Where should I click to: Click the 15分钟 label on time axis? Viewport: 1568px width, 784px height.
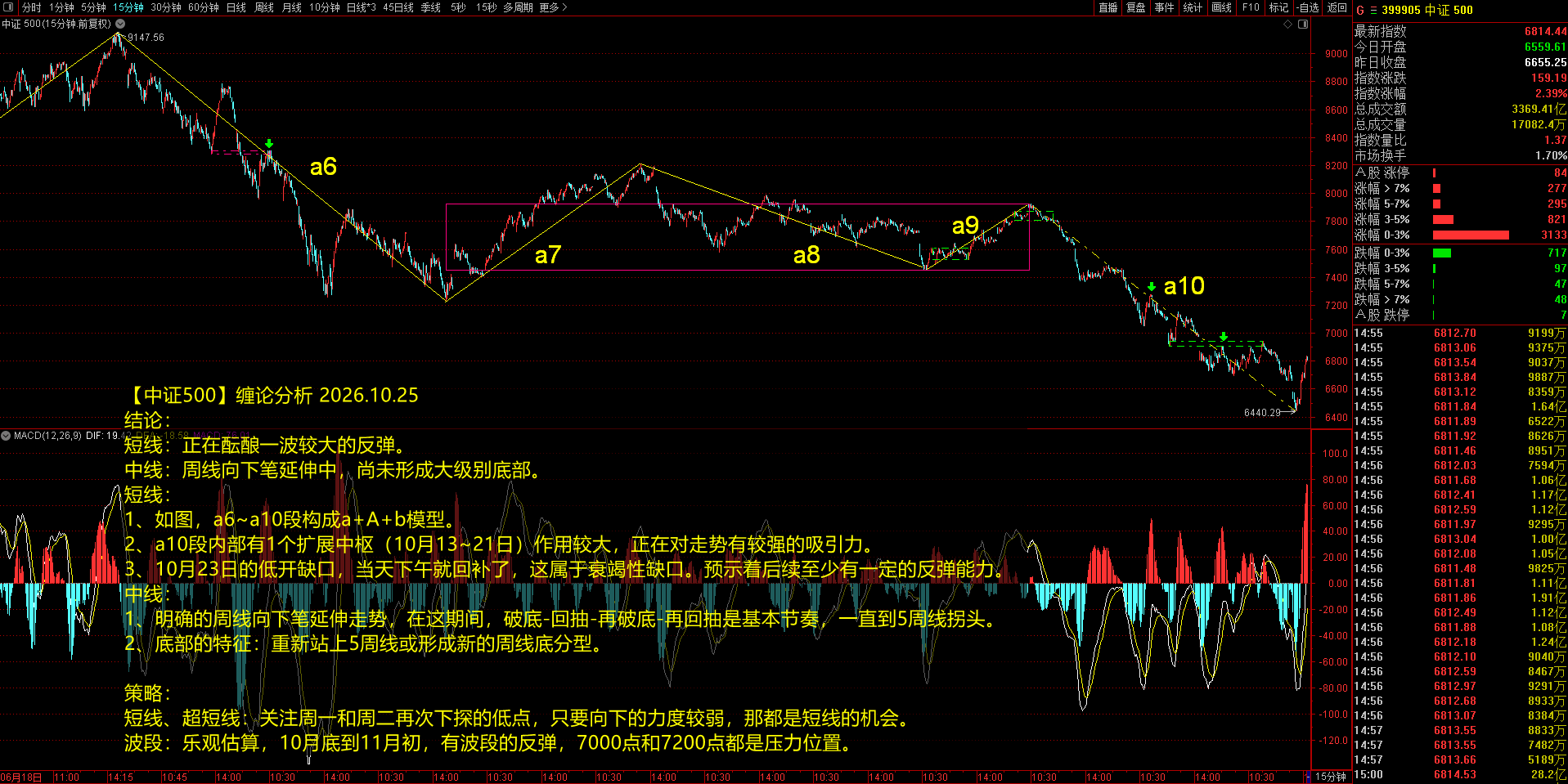(x=1331, y=777)
